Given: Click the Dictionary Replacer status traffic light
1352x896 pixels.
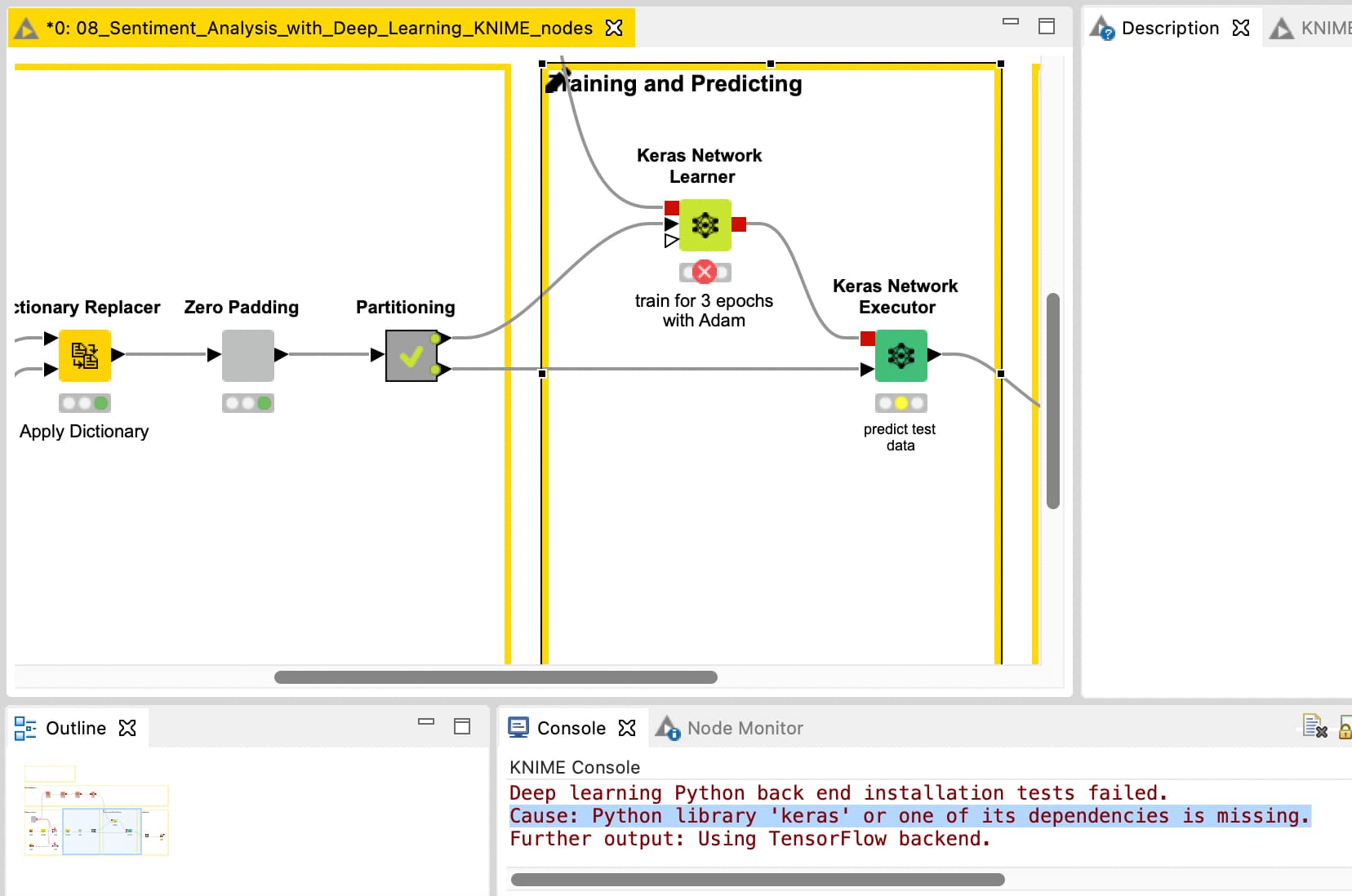Looking at the screenshot, I should point(85,403).
